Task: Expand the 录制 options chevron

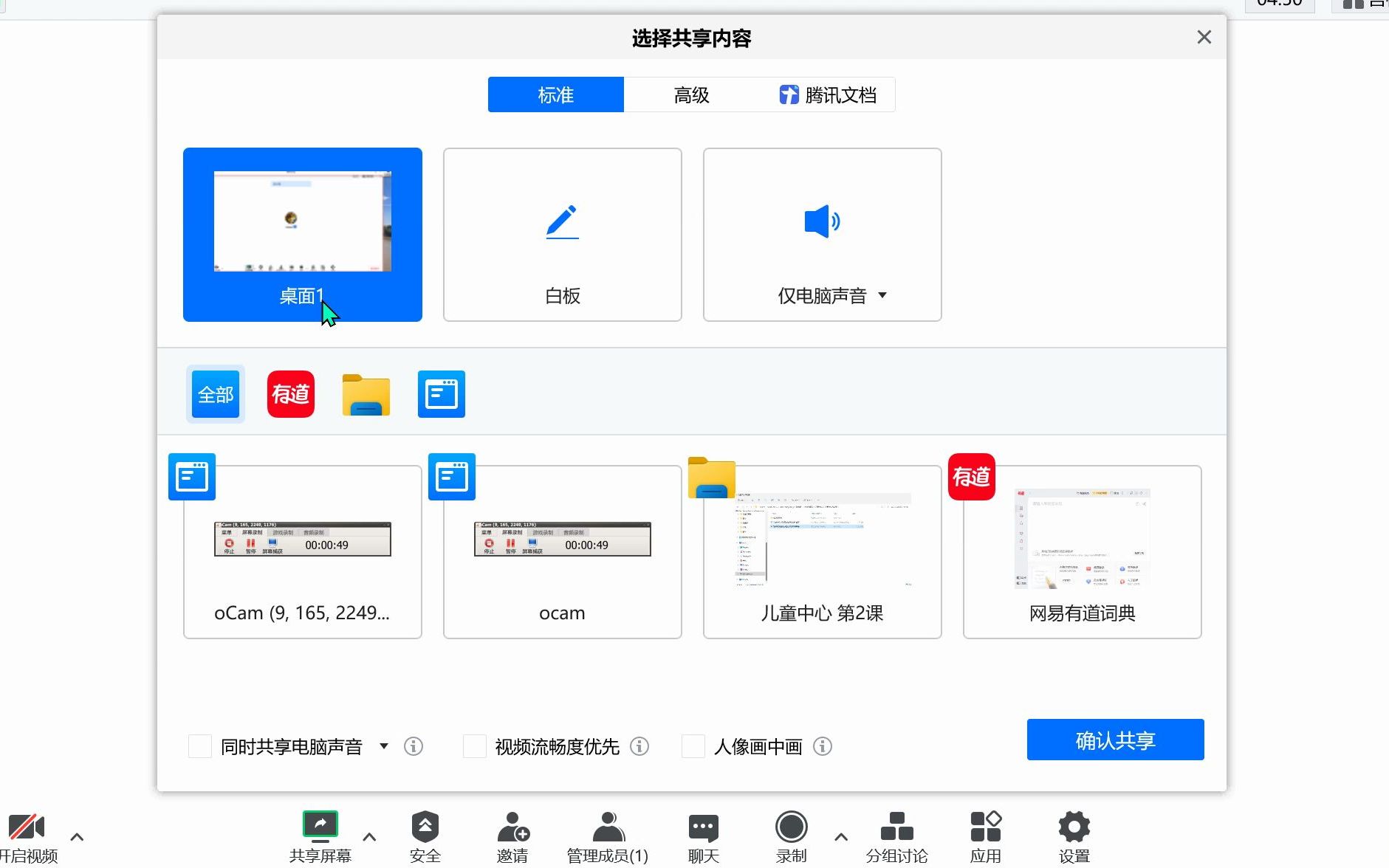Action: (x=841, y=837)
